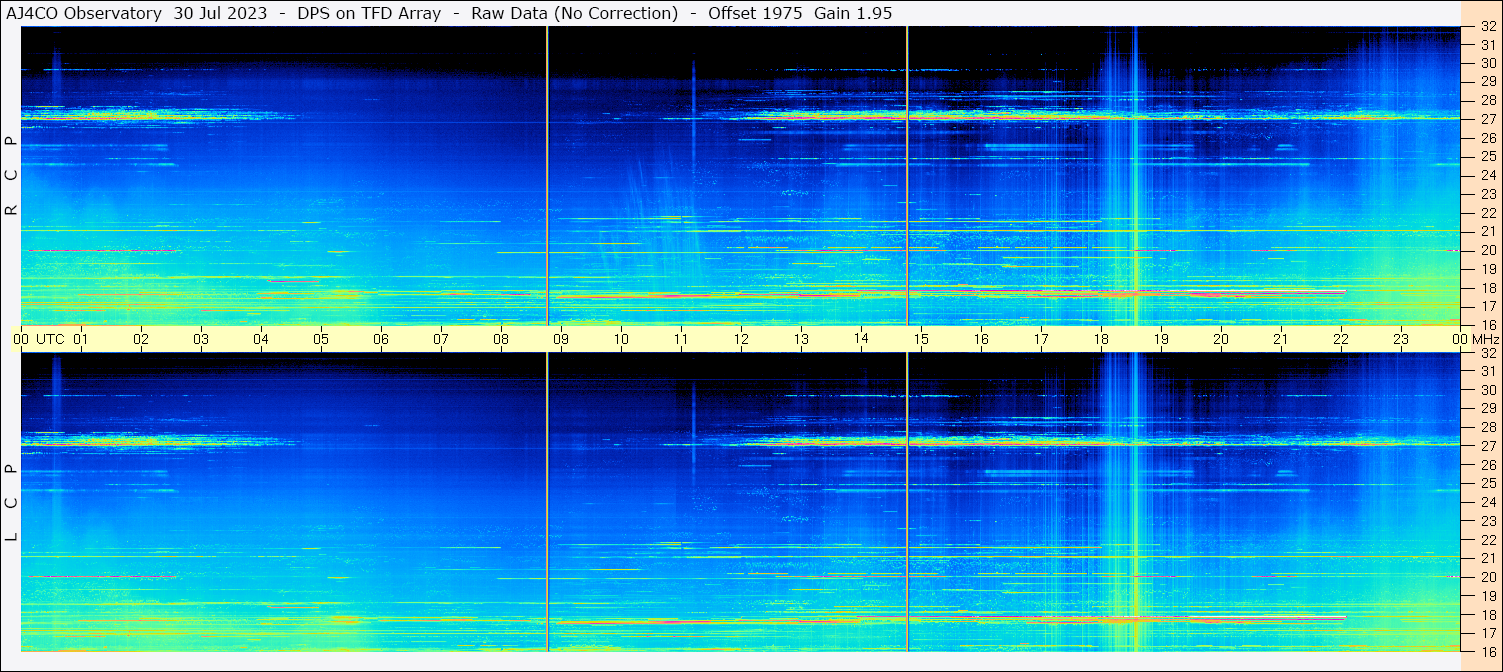The width and height of the screenshot is (1503, 672).
Task: Select the '11' hour label on time axis
Action: [681, 339]
